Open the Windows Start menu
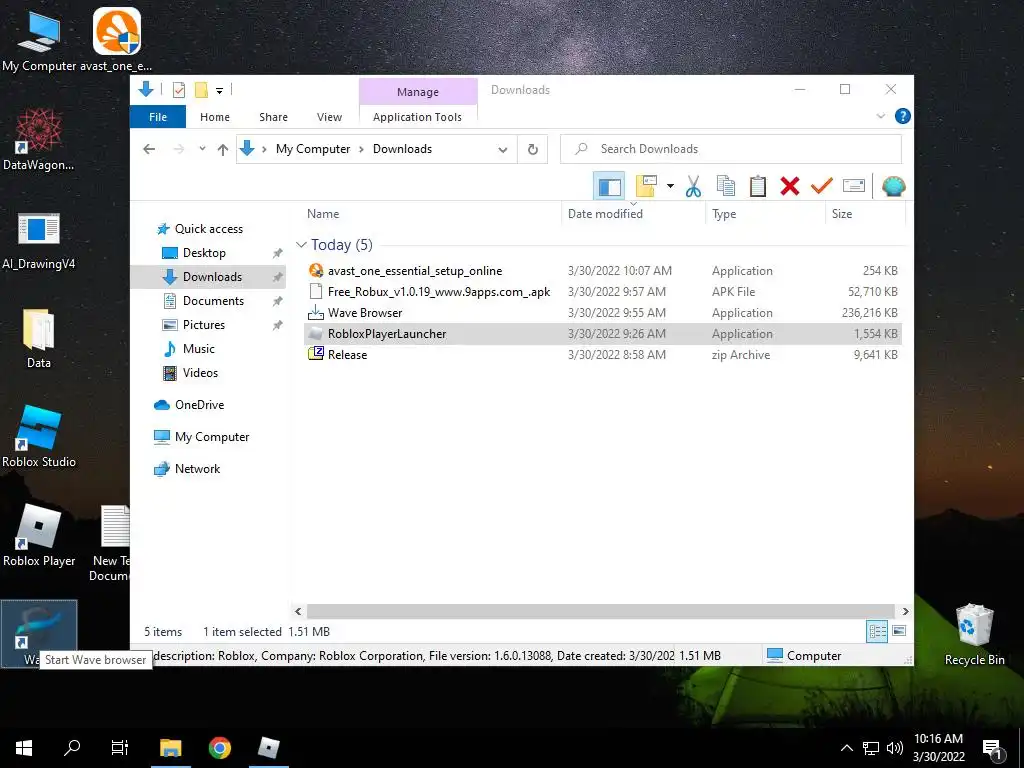The height and width of the screenshot is (768, 1024). click(24, 748)
